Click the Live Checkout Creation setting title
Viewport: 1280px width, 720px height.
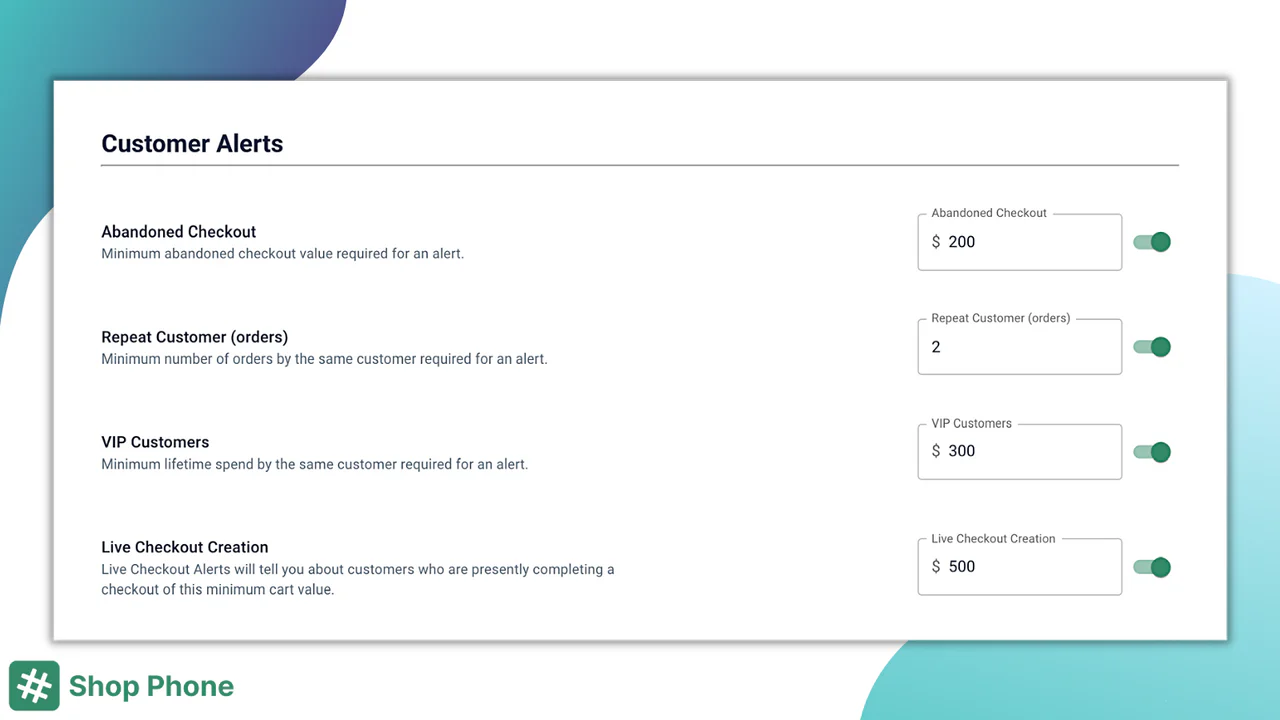click(185, 547)
